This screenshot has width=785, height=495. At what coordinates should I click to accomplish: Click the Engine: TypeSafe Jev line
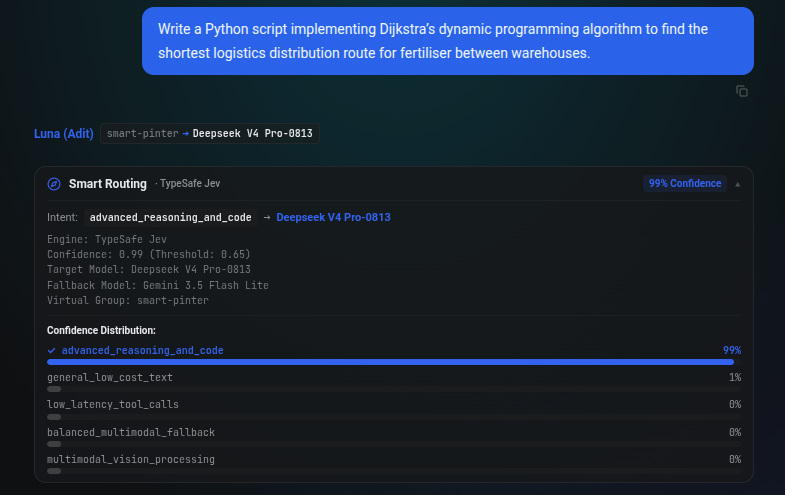point(107,239)
